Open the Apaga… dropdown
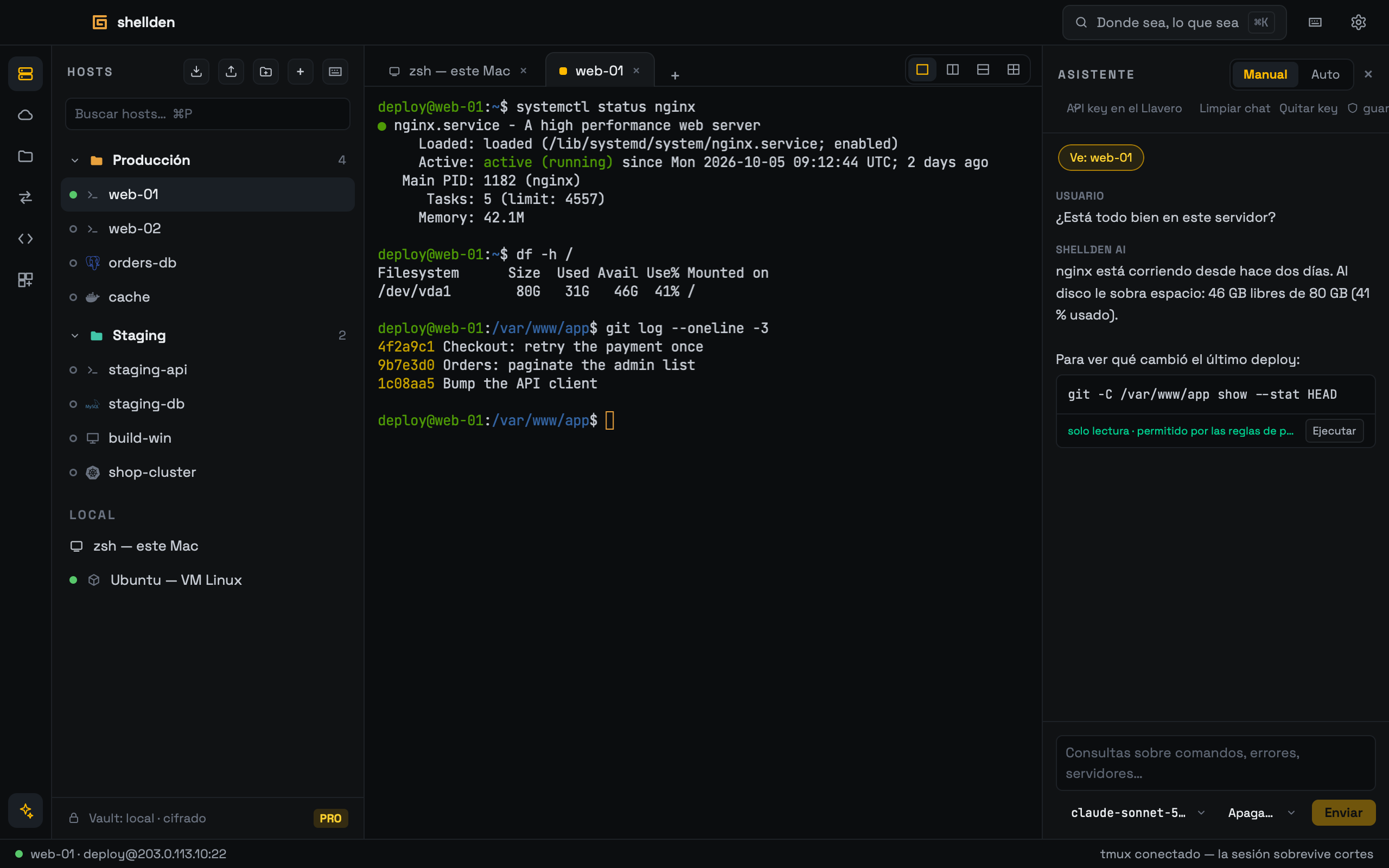This screenshot has width=1389, height=868. tap(1261, 813)
